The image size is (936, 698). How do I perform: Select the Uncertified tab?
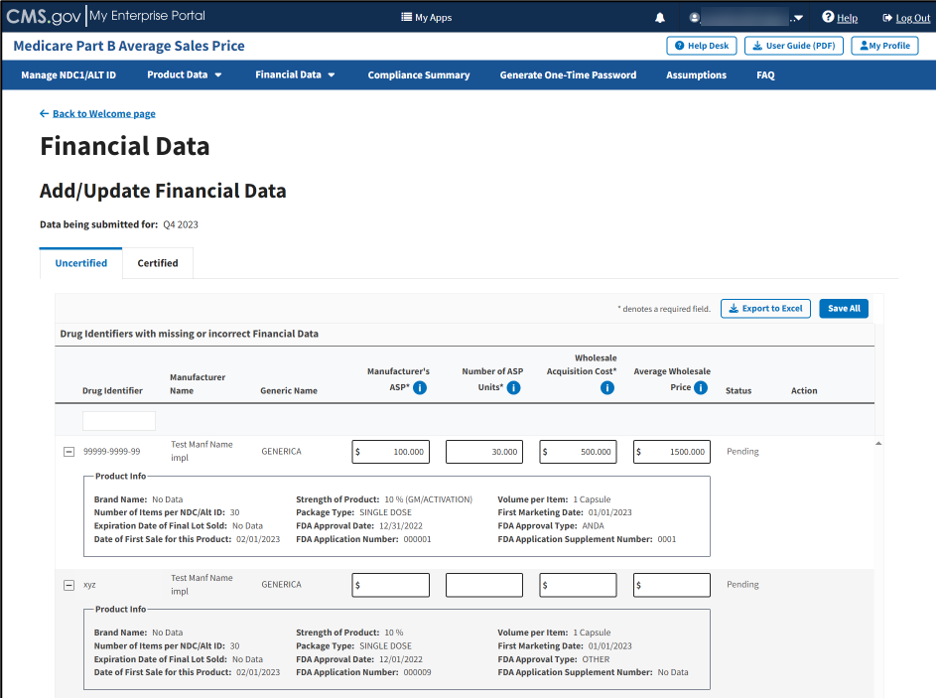click(81, 263)
